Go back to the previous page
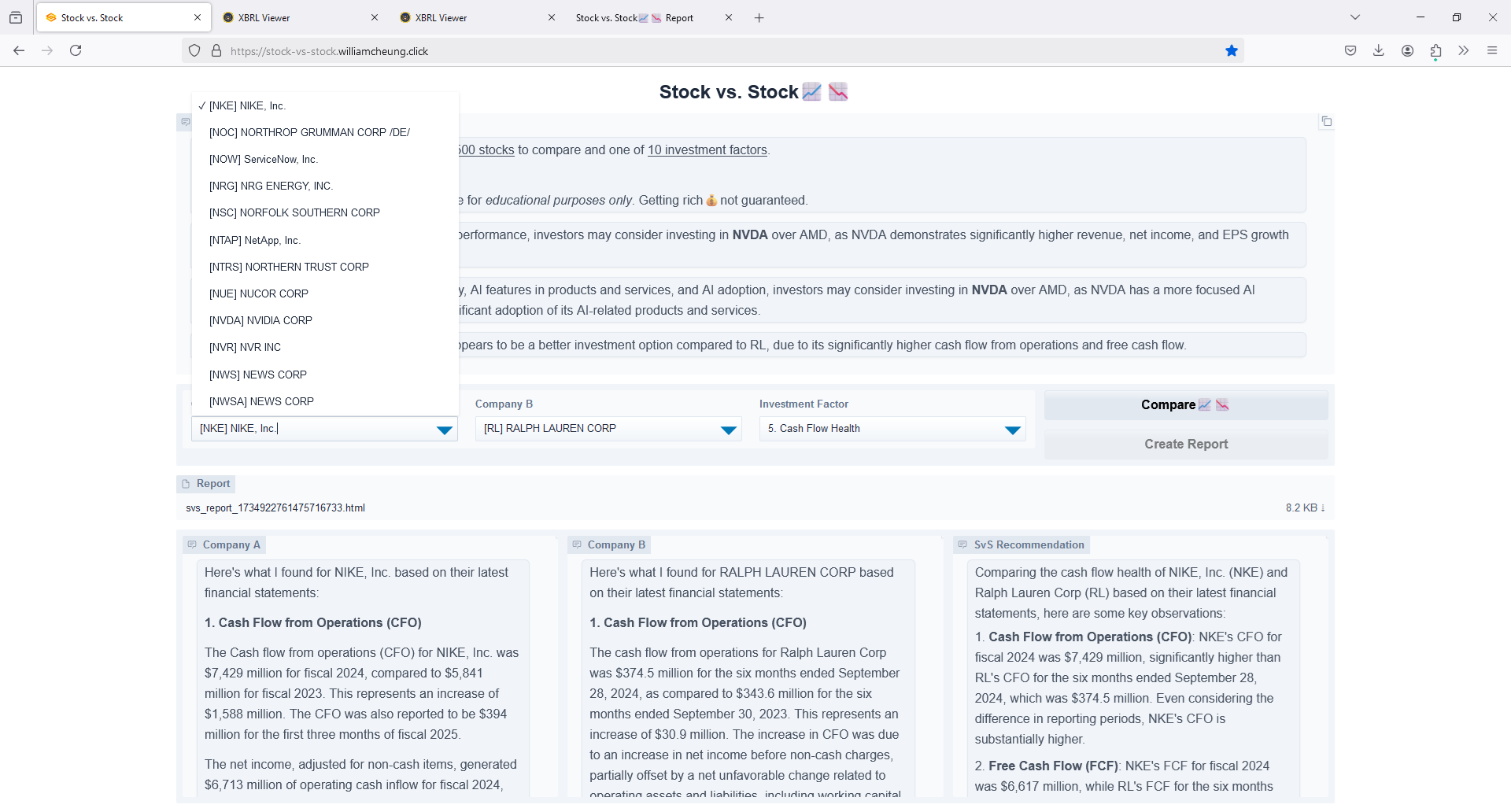This screenshot has width=1511, height=812. 19,50
